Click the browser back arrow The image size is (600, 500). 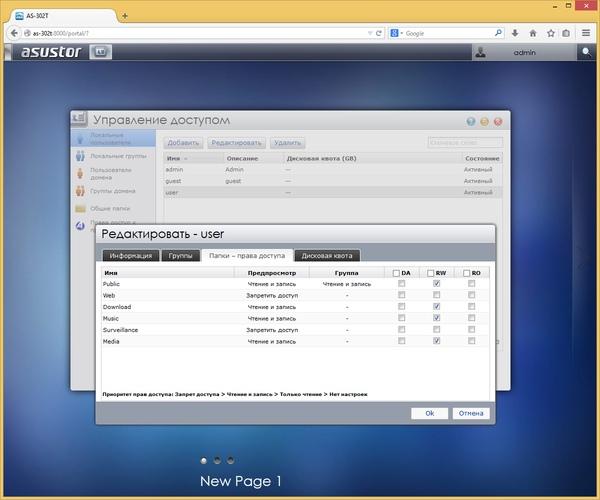14,33
